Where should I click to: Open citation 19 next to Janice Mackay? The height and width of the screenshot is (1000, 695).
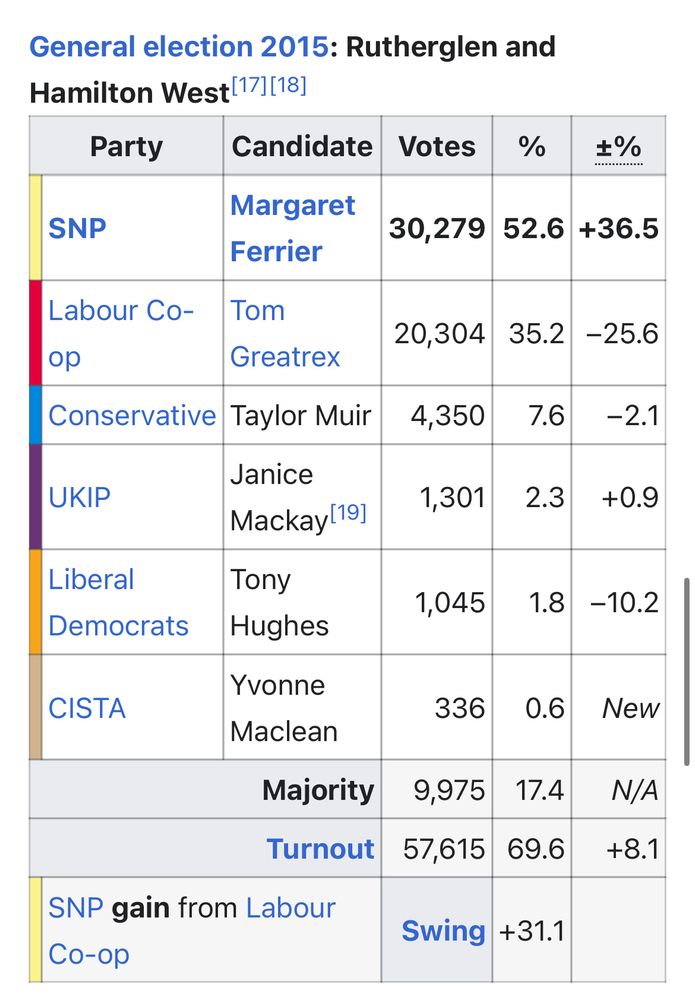pos(348,514)
